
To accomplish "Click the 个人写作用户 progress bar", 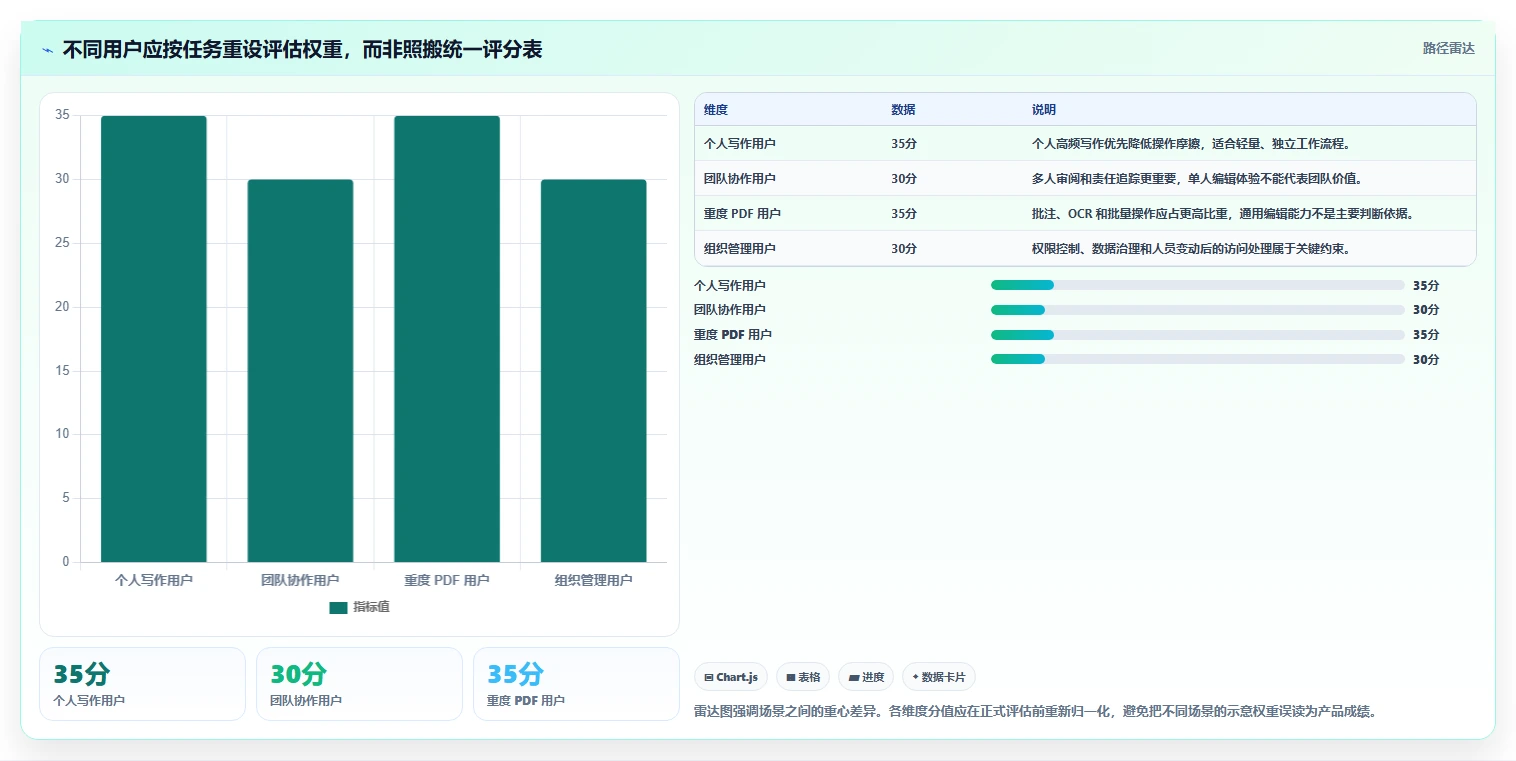I will [1198, 285].
